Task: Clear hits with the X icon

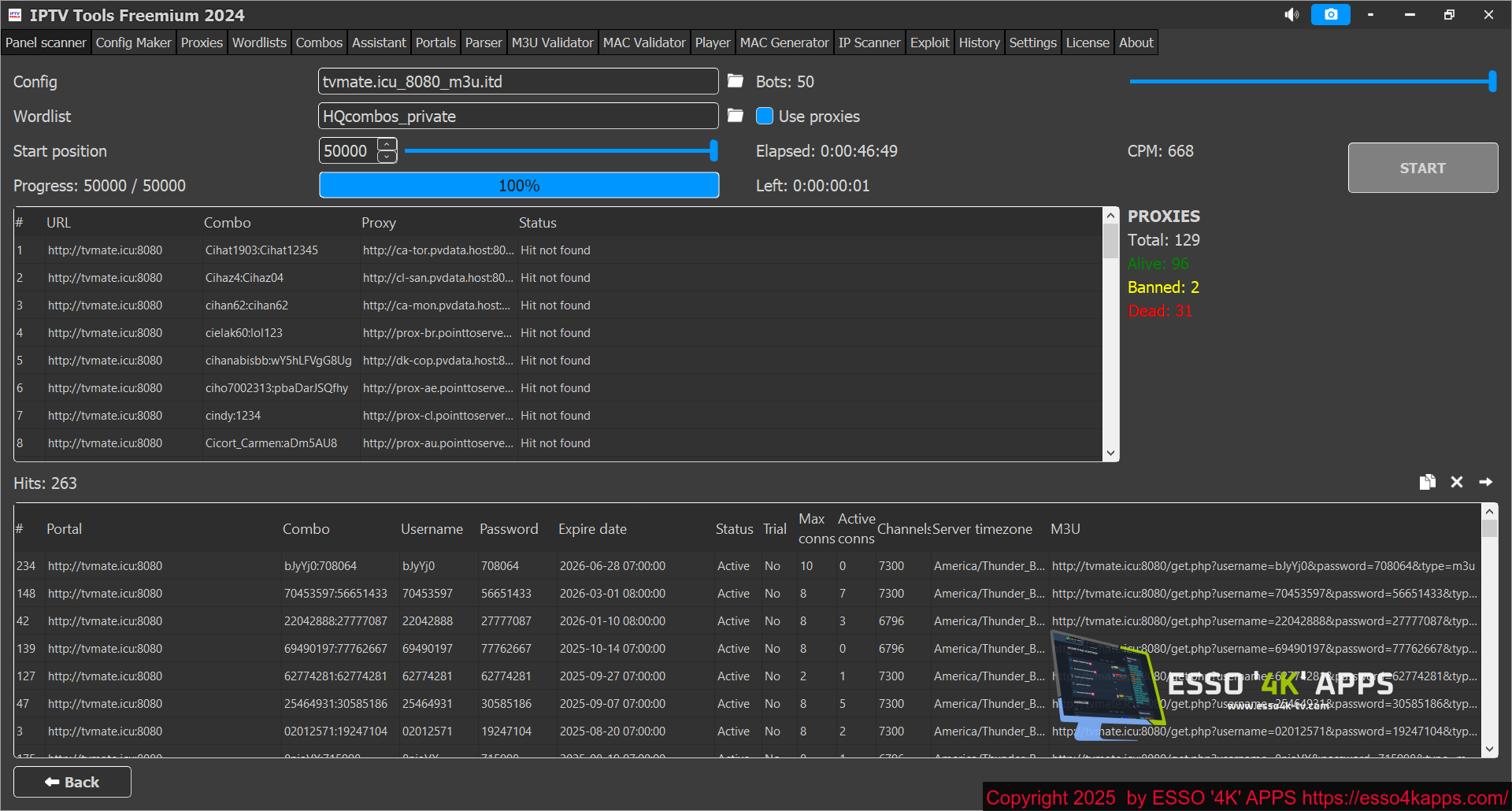Action: click(1457, 482)
